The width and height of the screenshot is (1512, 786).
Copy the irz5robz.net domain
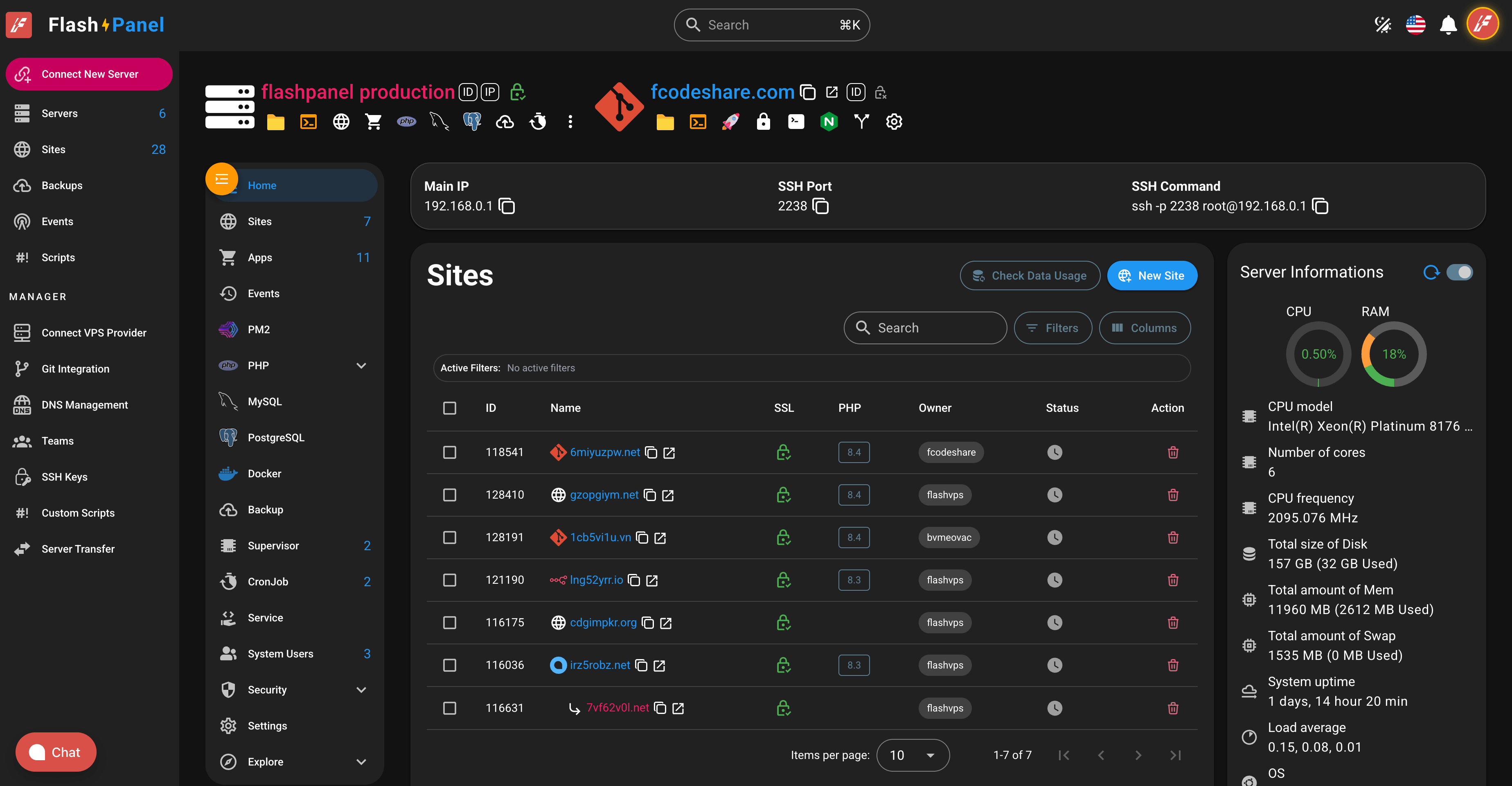[642, 666]
